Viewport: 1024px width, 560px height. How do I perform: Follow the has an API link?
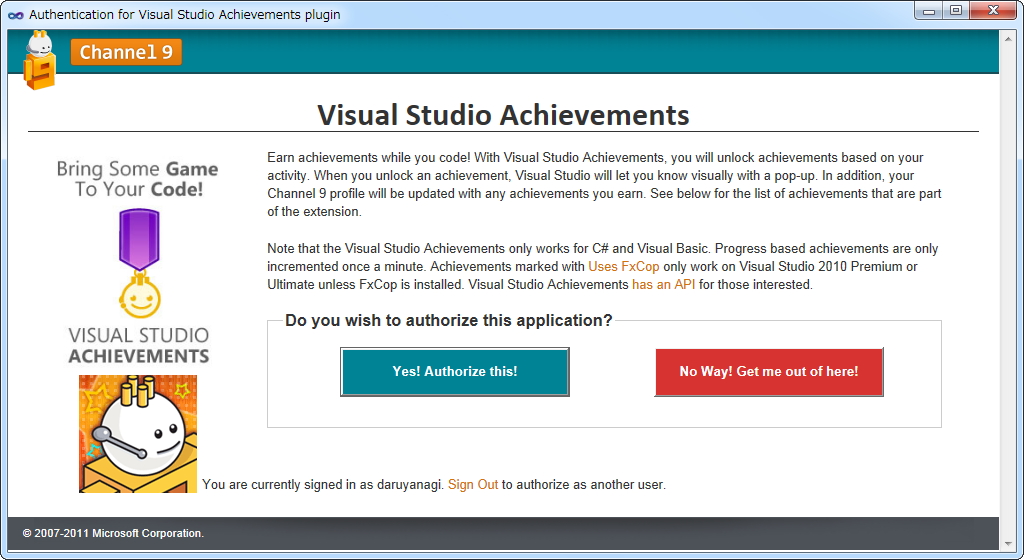[664, 285]
